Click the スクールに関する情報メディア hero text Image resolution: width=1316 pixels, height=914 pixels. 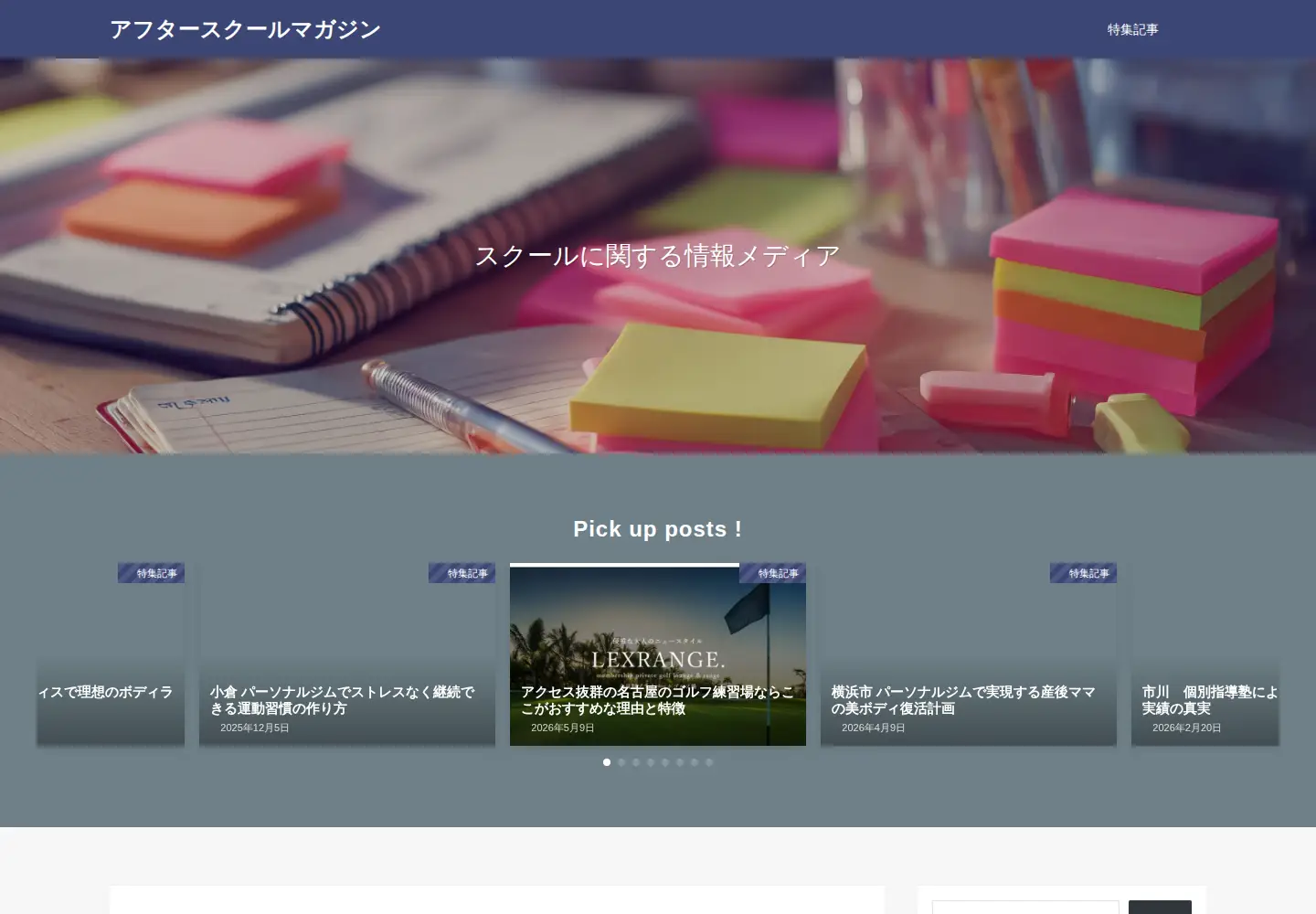[658, 256]
